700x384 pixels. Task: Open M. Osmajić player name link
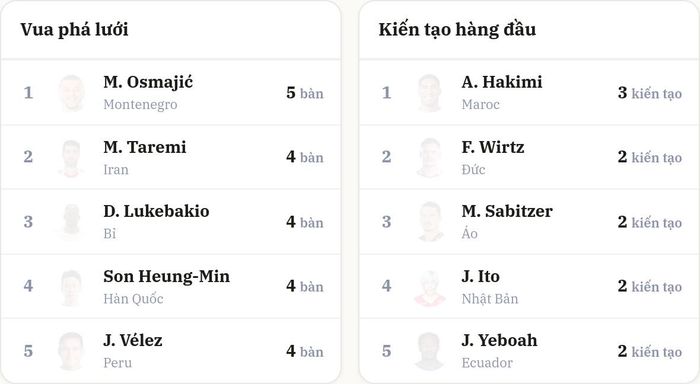pyautogui.click(x=148, y=82)
